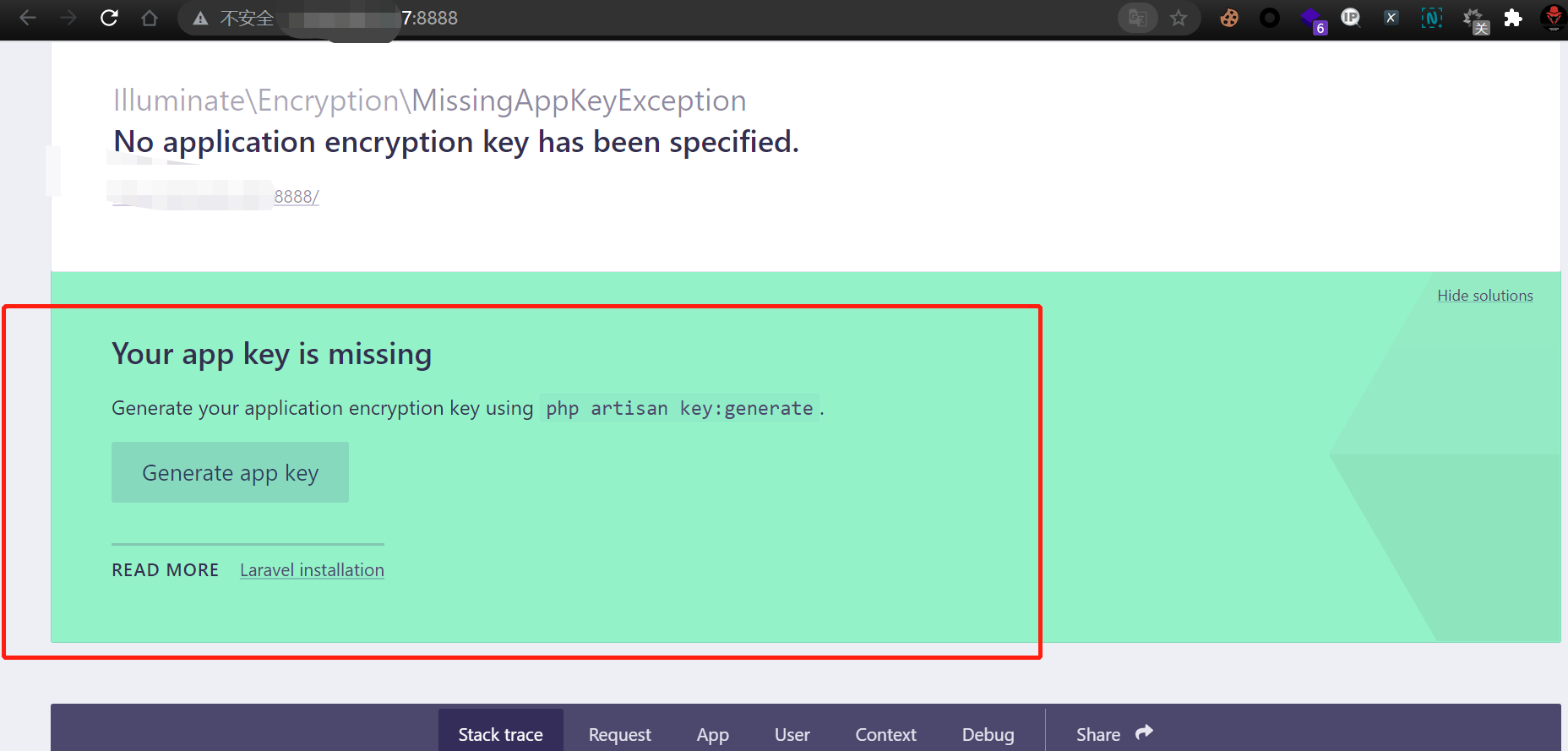The height and width of the screenshot is (751, 1568).
Task: Switch to the App tab
Action: (713, 734)
